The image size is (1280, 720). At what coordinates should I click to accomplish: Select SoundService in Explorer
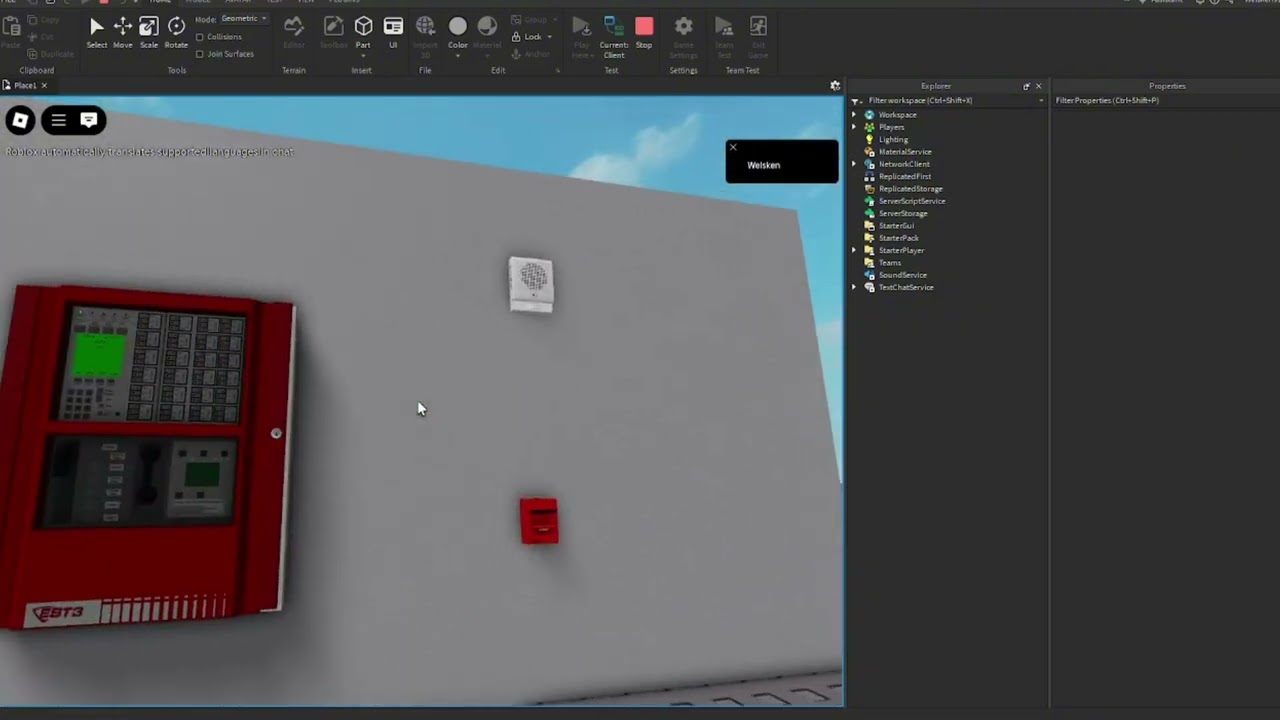coord(902,275)
